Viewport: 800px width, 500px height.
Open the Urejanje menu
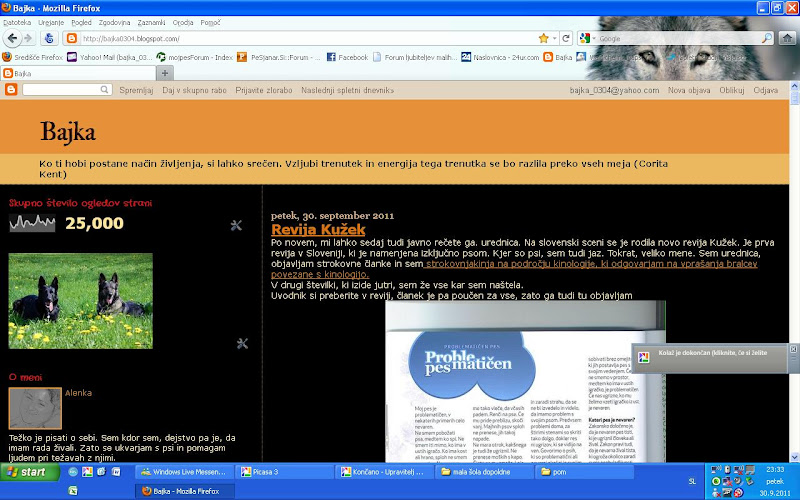point(51,22)
